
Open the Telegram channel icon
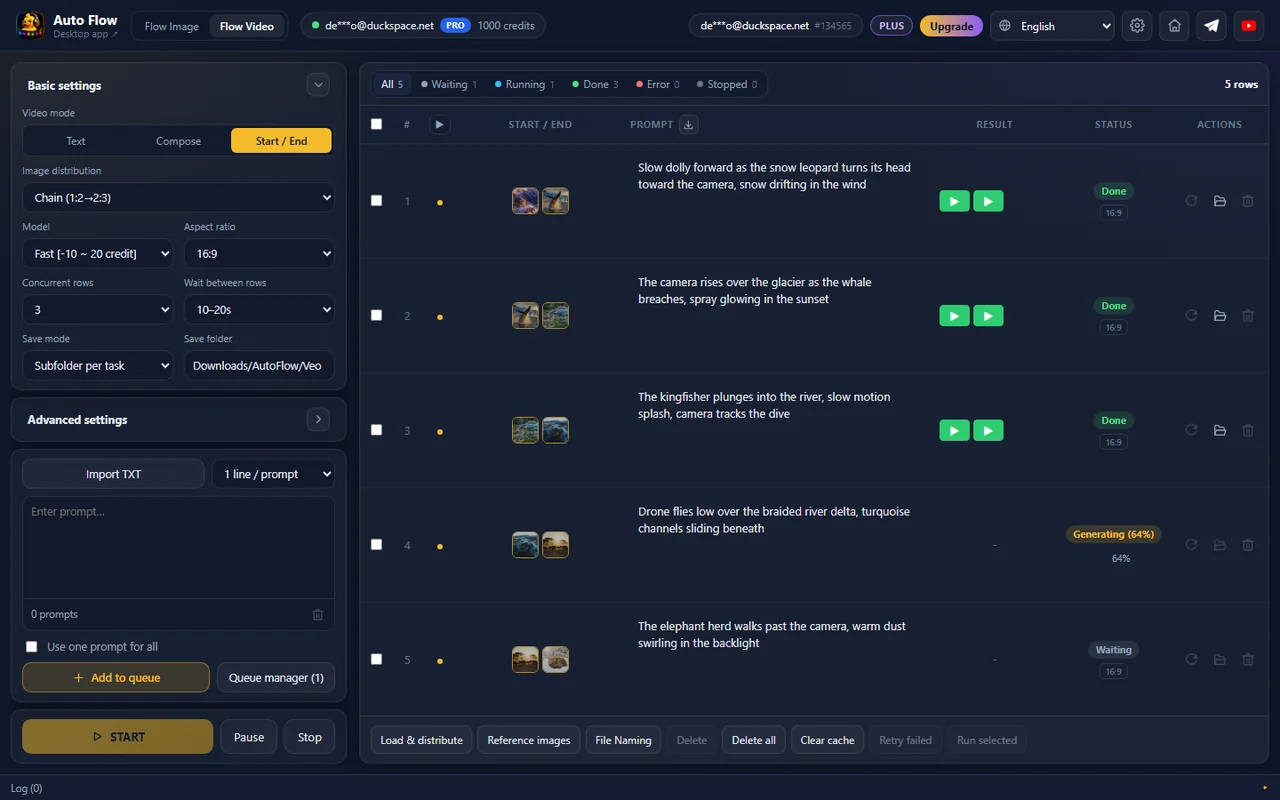click(1211, 26)
